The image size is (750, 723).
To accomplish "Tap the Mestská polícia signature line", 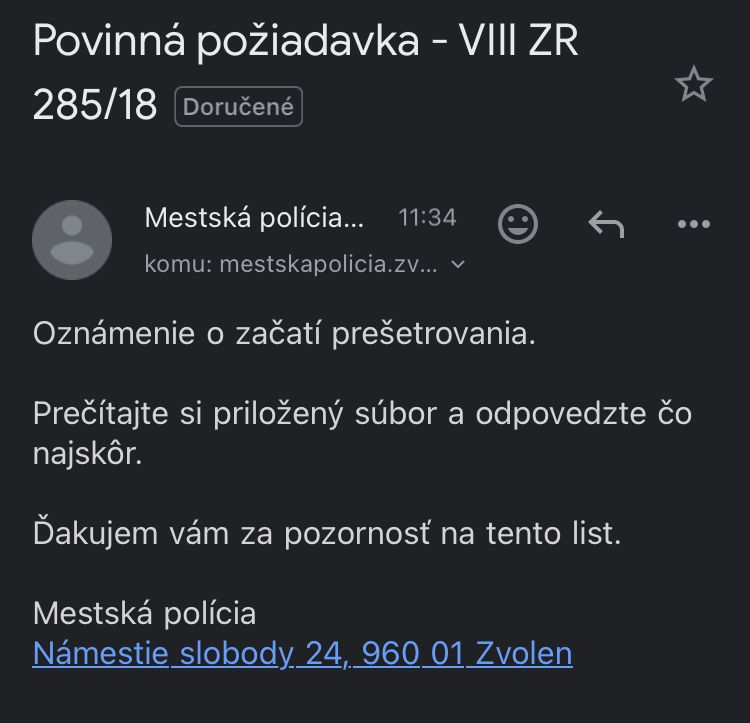I will (144, 612).
